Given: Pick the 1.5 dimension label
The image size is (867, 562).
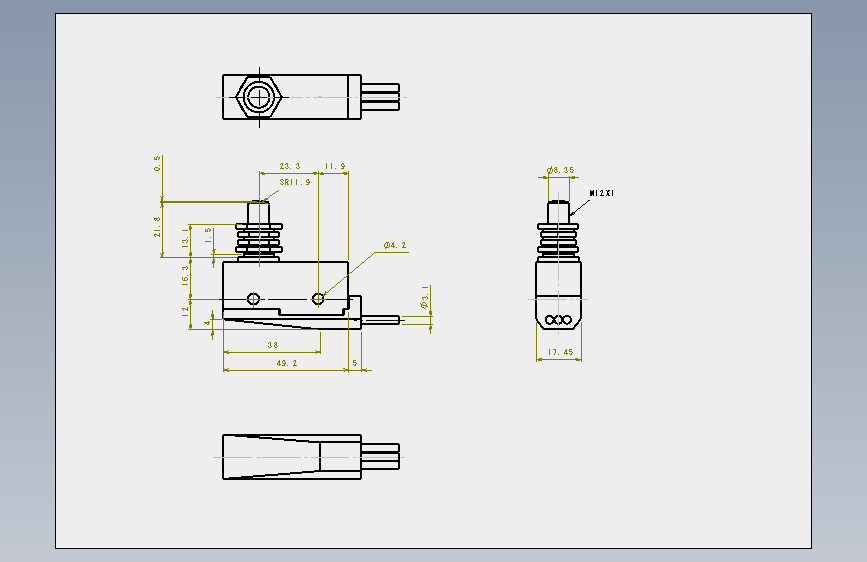Looking at the screenshot, I should pyautogui.click(x=208, y=235).
